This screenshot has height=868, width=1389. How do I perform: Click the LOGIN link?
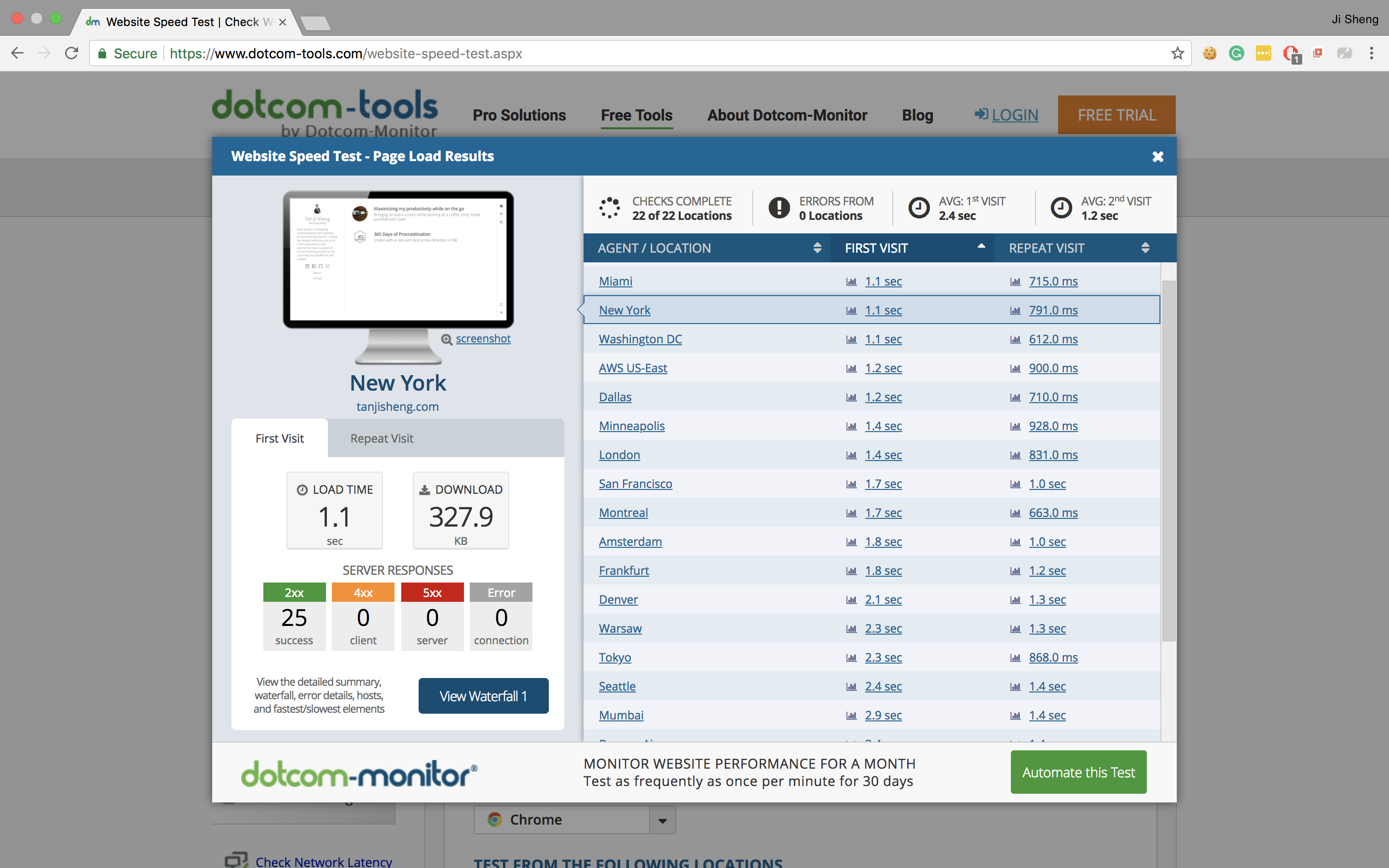1006,115
